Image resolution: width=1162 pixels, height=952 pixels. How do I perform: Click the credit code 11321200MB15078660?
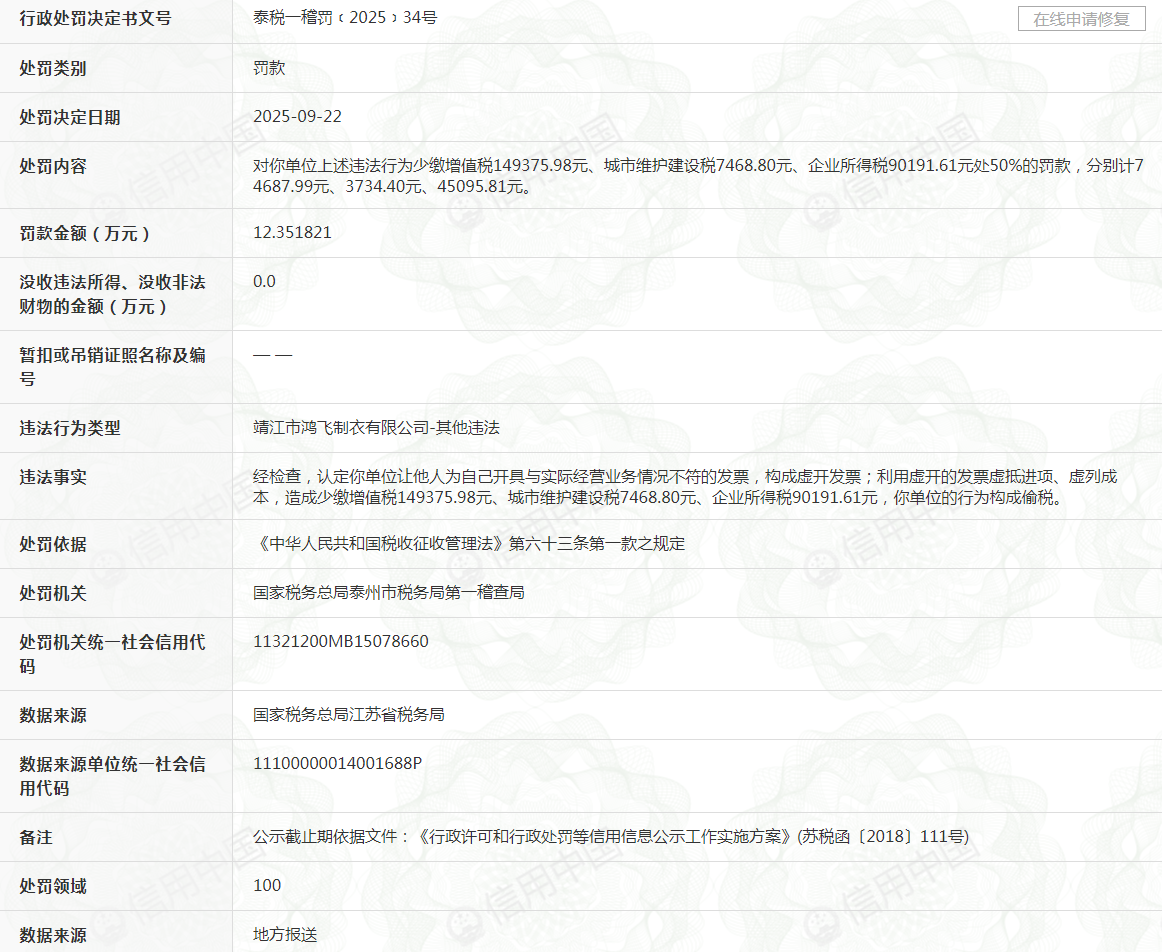pos(341,642)
